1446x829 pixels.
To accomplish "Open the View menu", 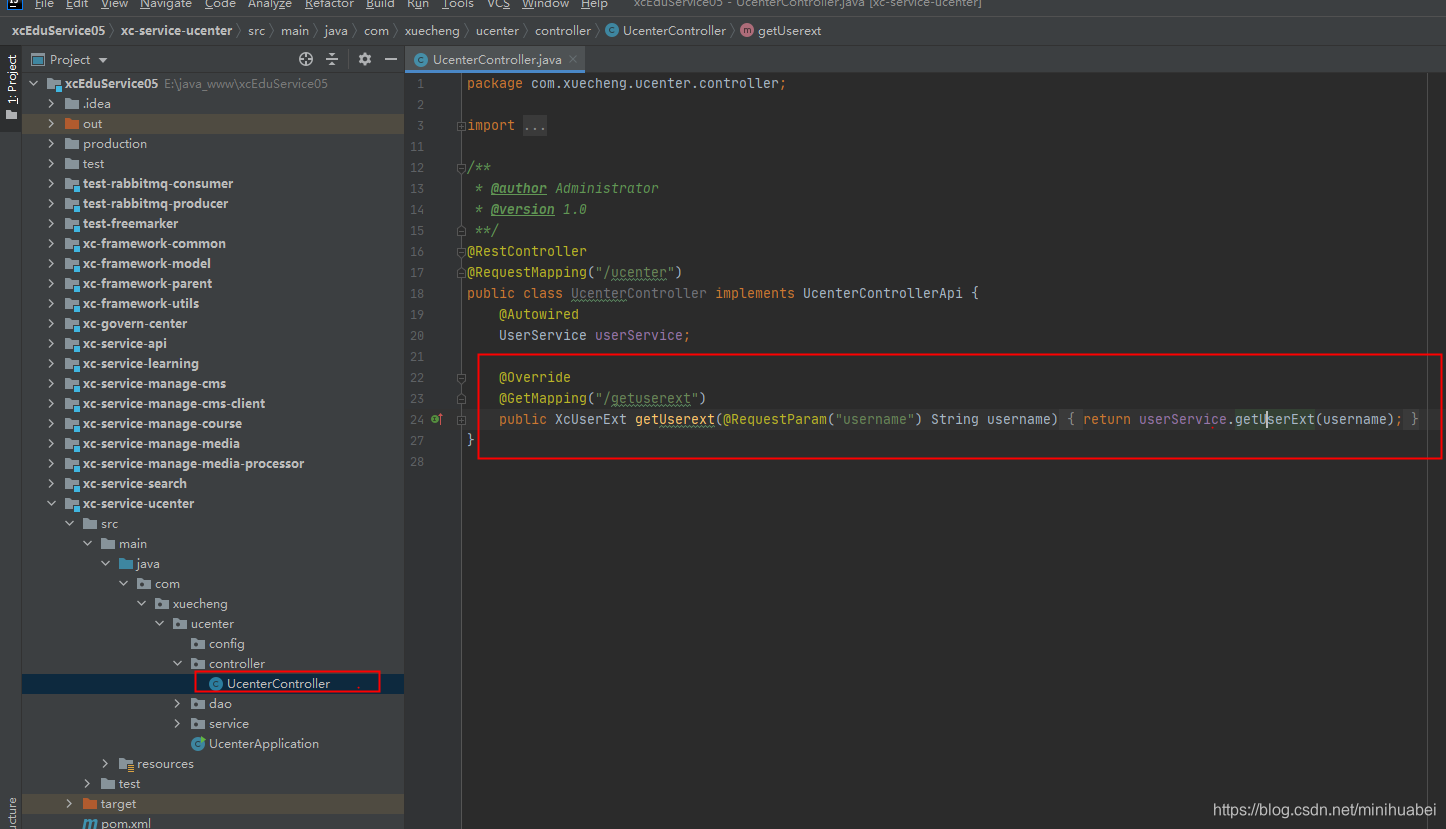I will tap(114, 4).
